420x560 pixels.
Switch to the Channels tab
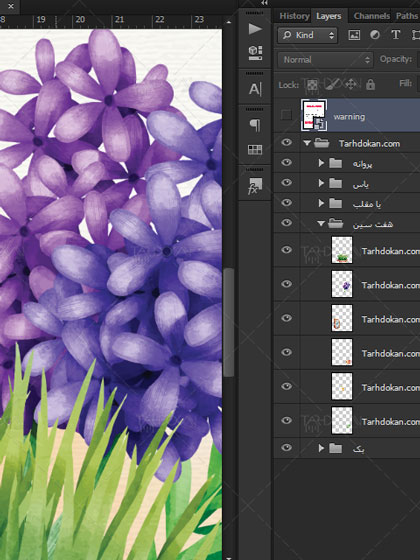[x=371, y=16]
